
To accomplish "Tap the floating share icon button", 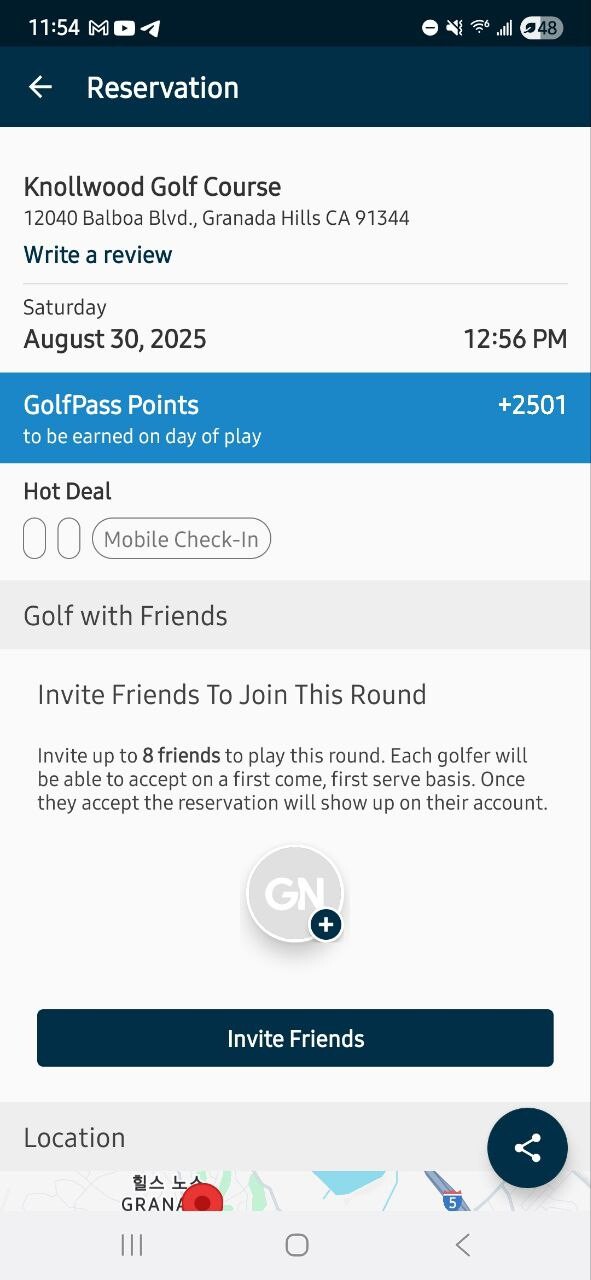I will pos(528,1148).
